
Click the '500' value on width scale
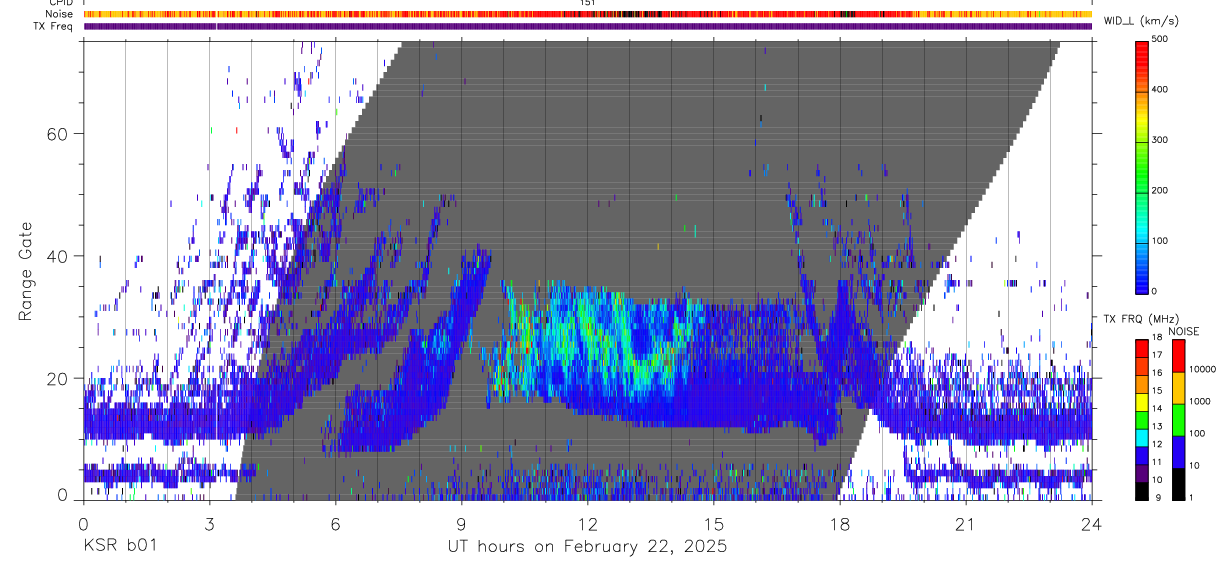pyautogui.click(x=1160, y=39)
